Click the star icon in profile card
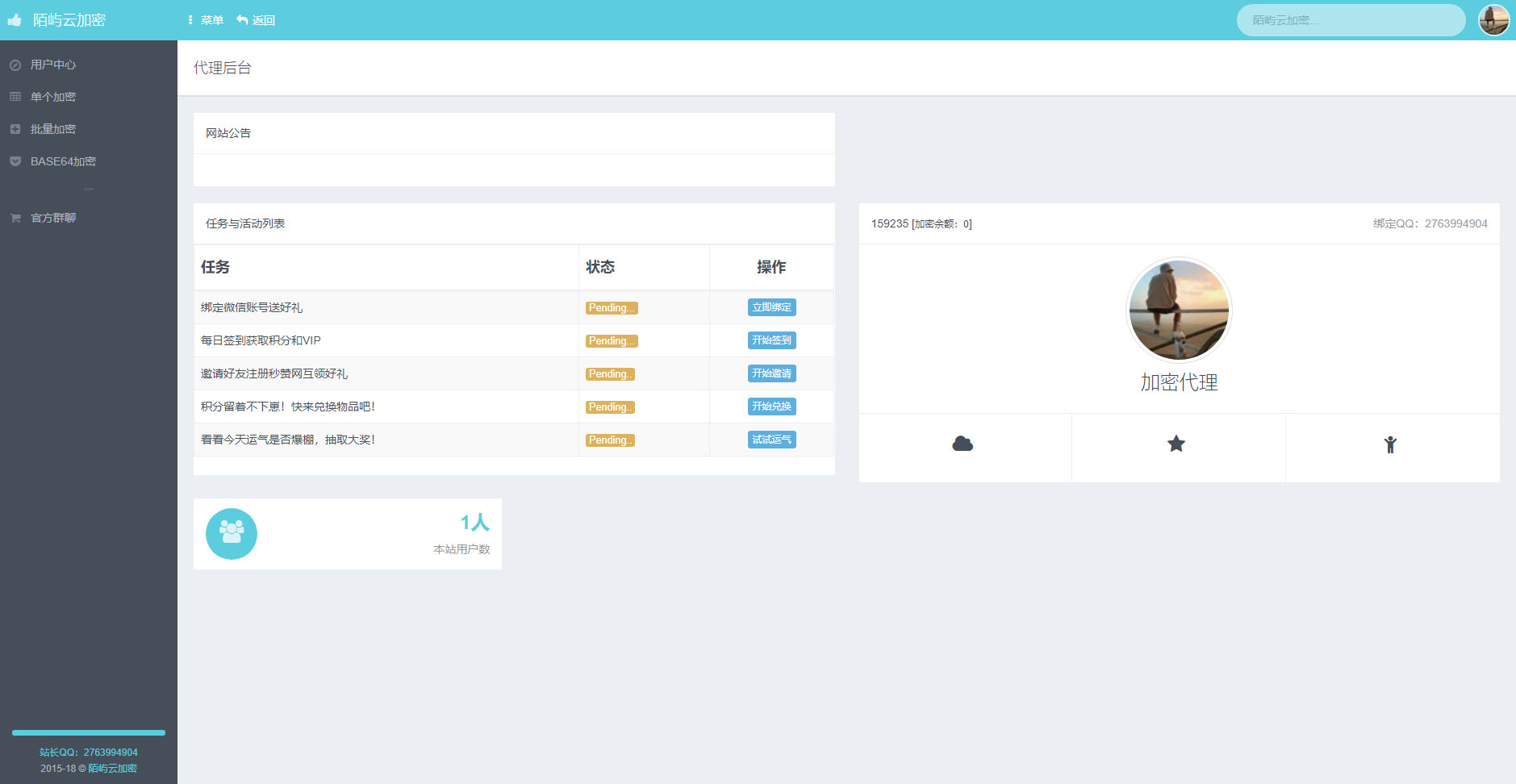Viewport: 1516px width, 784px height. point(1176,444)
